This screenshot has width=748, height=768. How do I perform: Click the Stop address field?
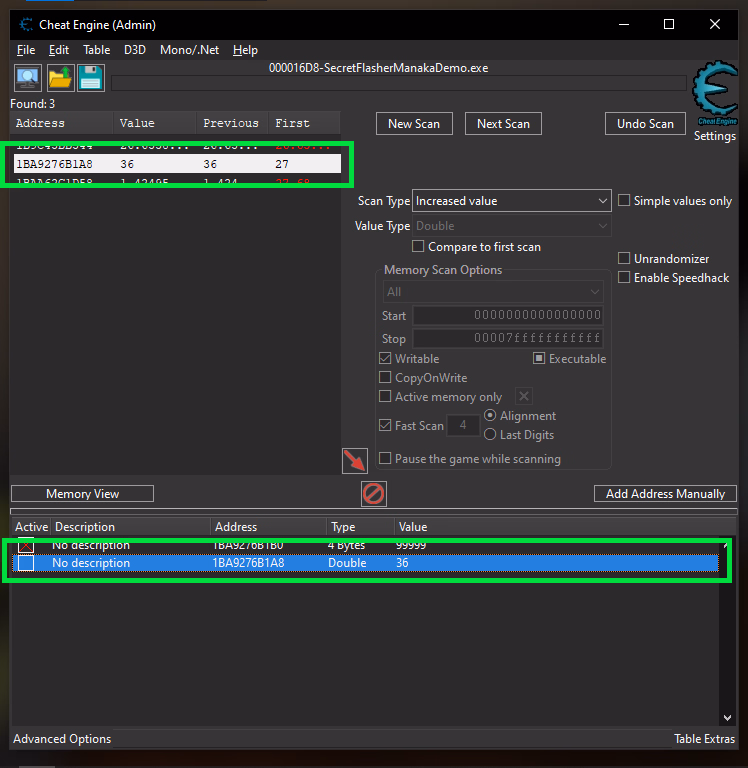(x=507, y=338)
